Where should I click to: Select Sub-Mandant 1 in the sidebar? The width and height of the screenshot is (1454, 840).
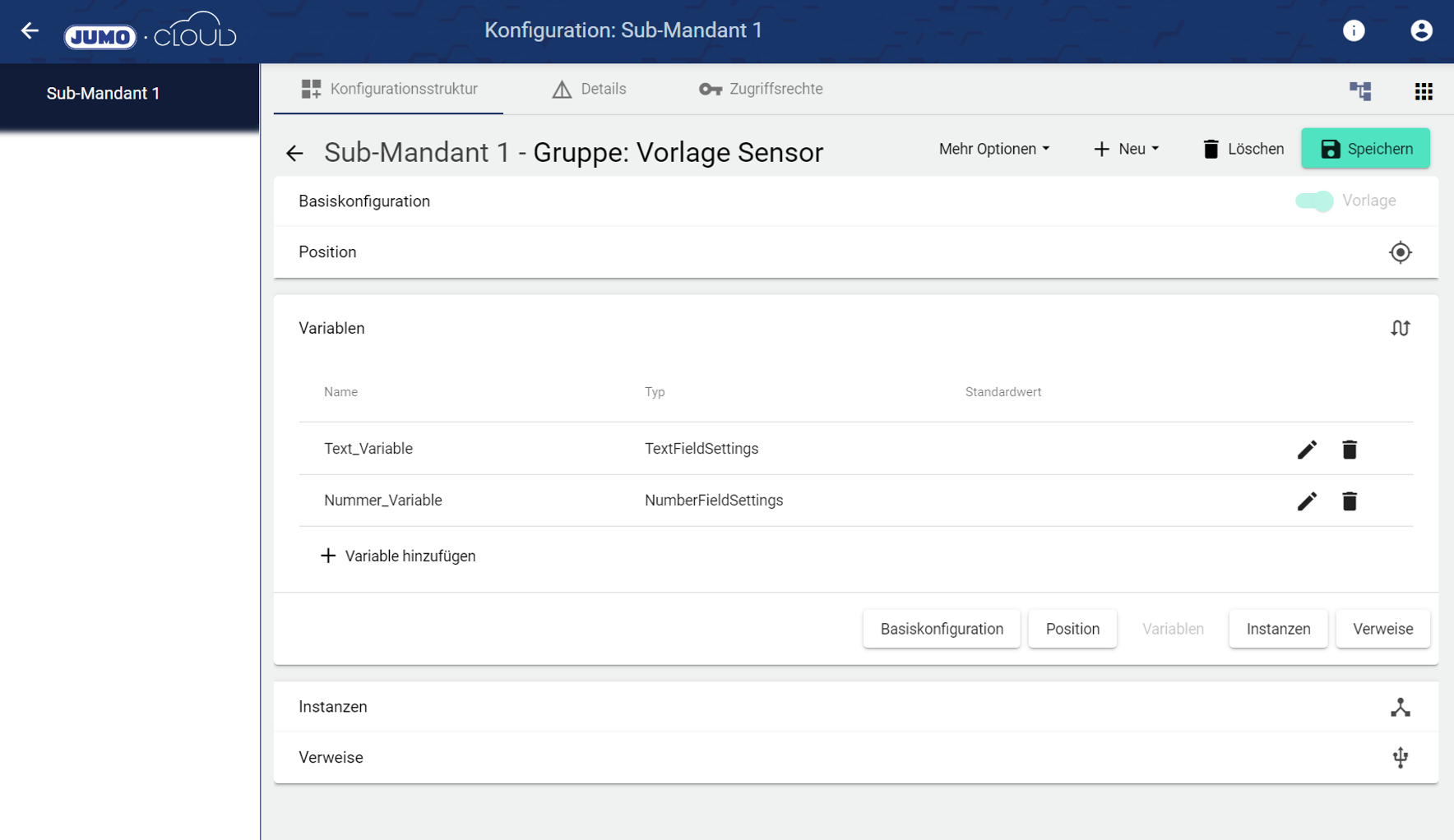click(x=103, y=94)
